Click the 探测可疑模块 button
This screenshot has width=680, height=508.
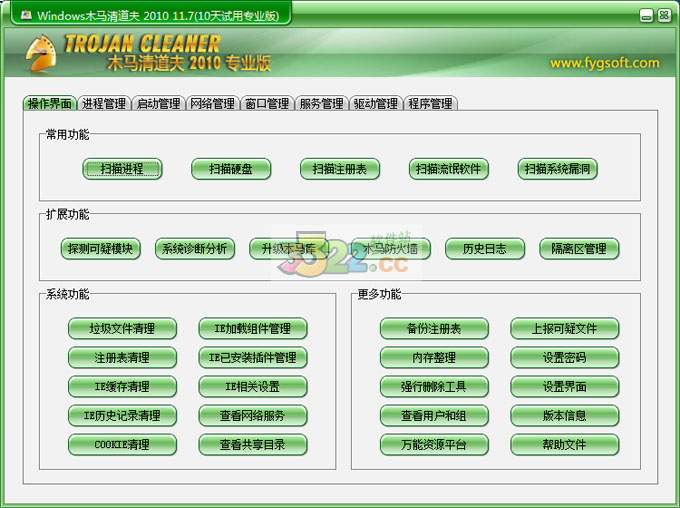click(101, 249)
